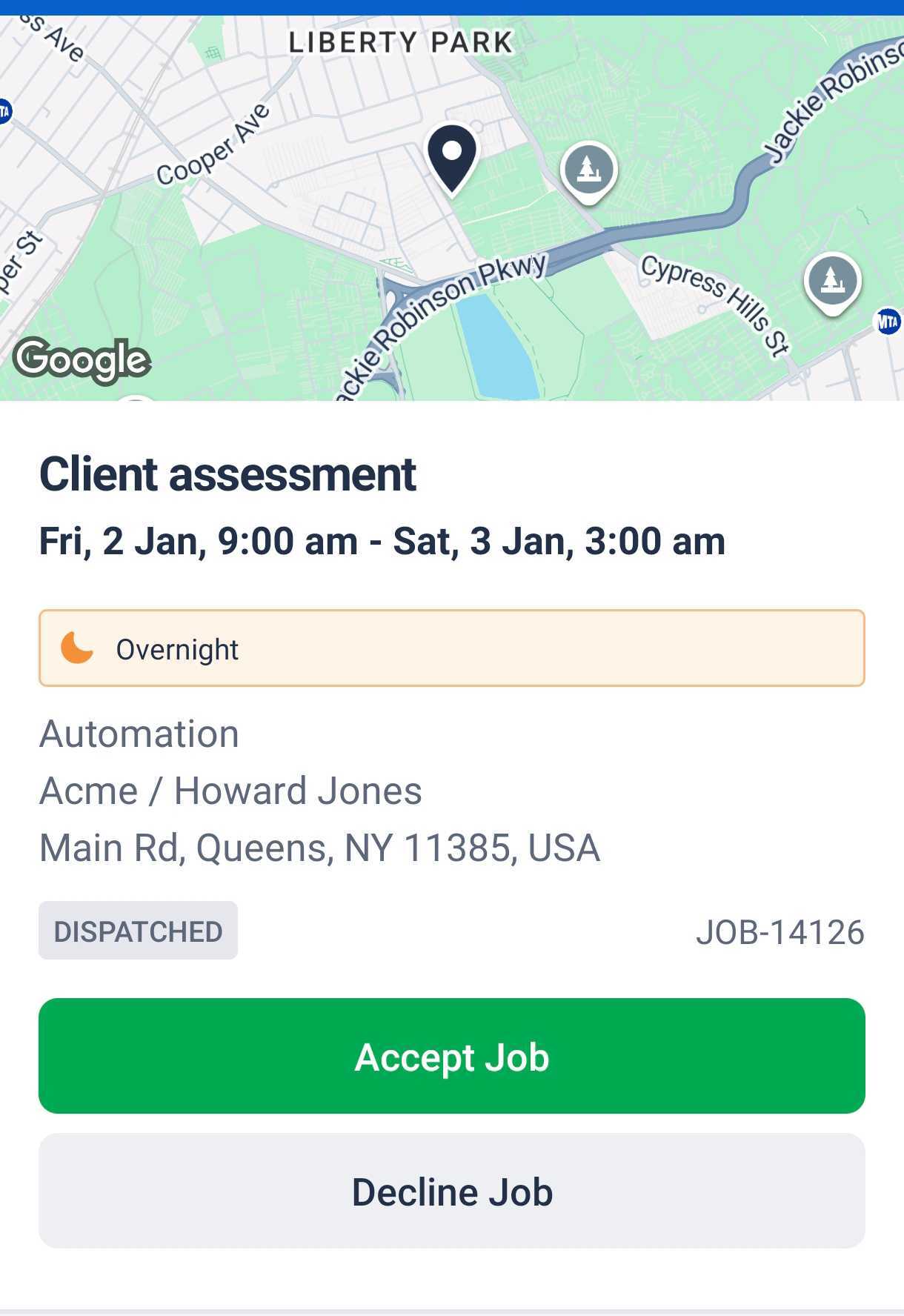Image resolution: width=904 pixels, height=1316 pixels.
Task: Tap the park marker near Cypress Hills St
Action: tap(832, 282)
